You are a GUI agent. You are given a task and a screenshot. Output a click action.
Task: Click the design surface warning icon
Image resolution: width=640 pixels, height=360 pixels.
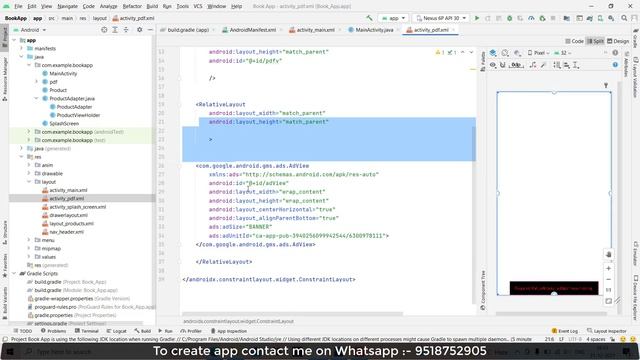(x=615, y=53)
